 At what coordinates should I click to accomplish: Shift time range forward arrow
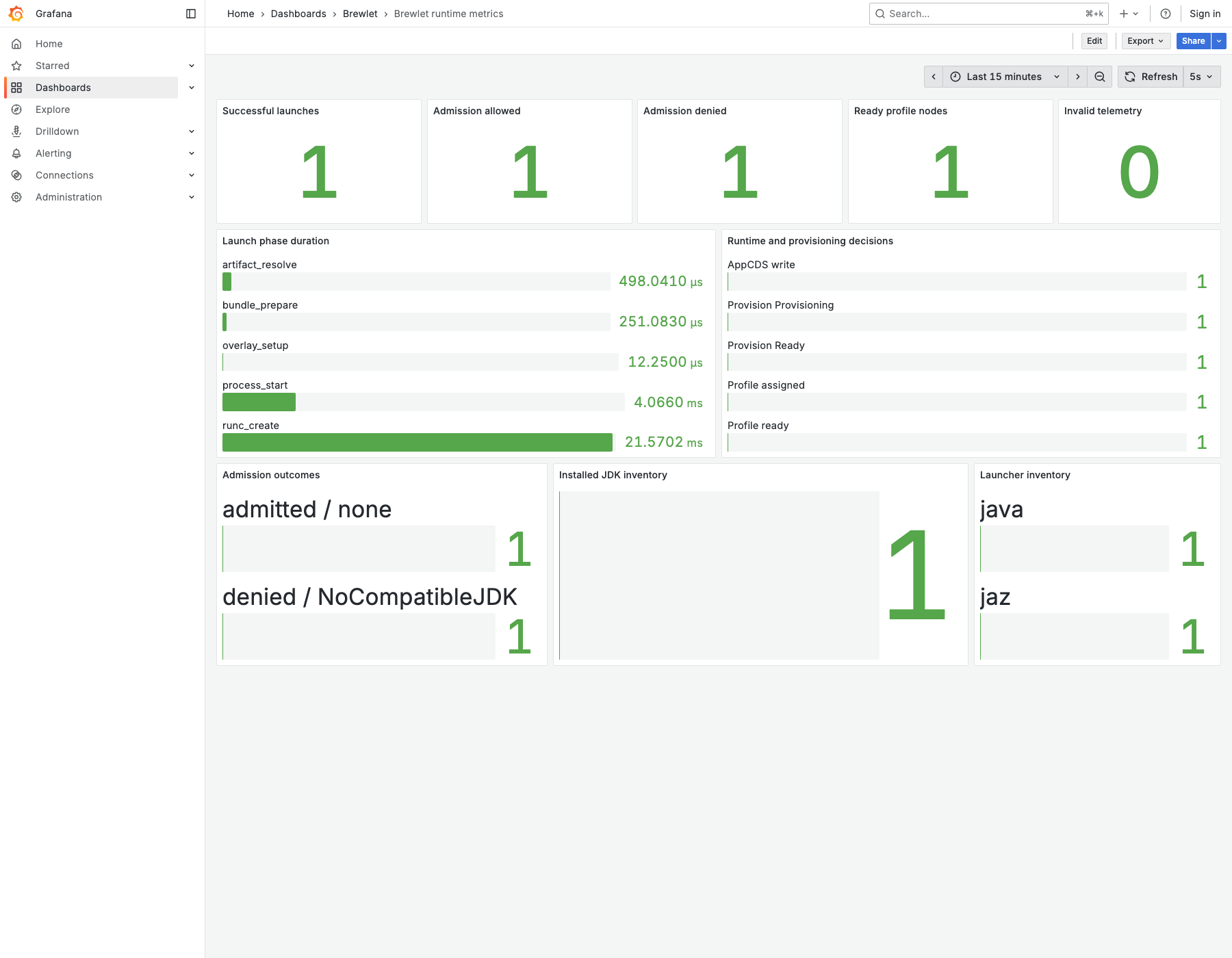1078,77
